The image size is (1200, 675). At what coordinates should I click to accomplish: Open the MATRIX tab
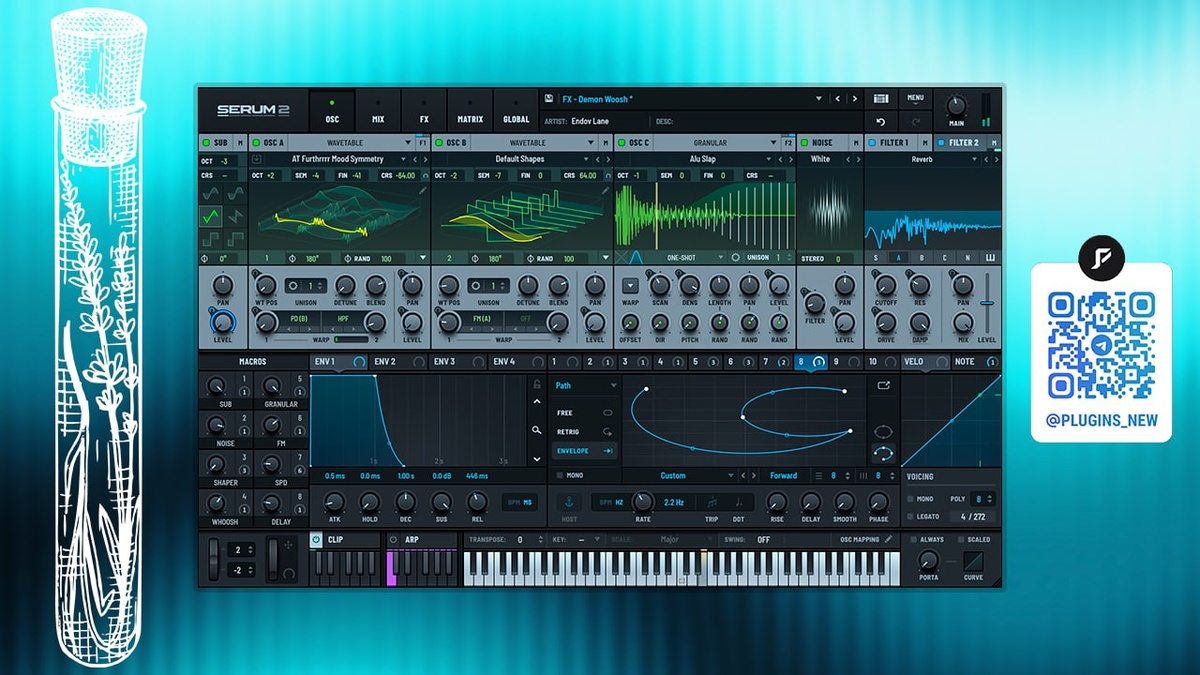tap(470, 110)
